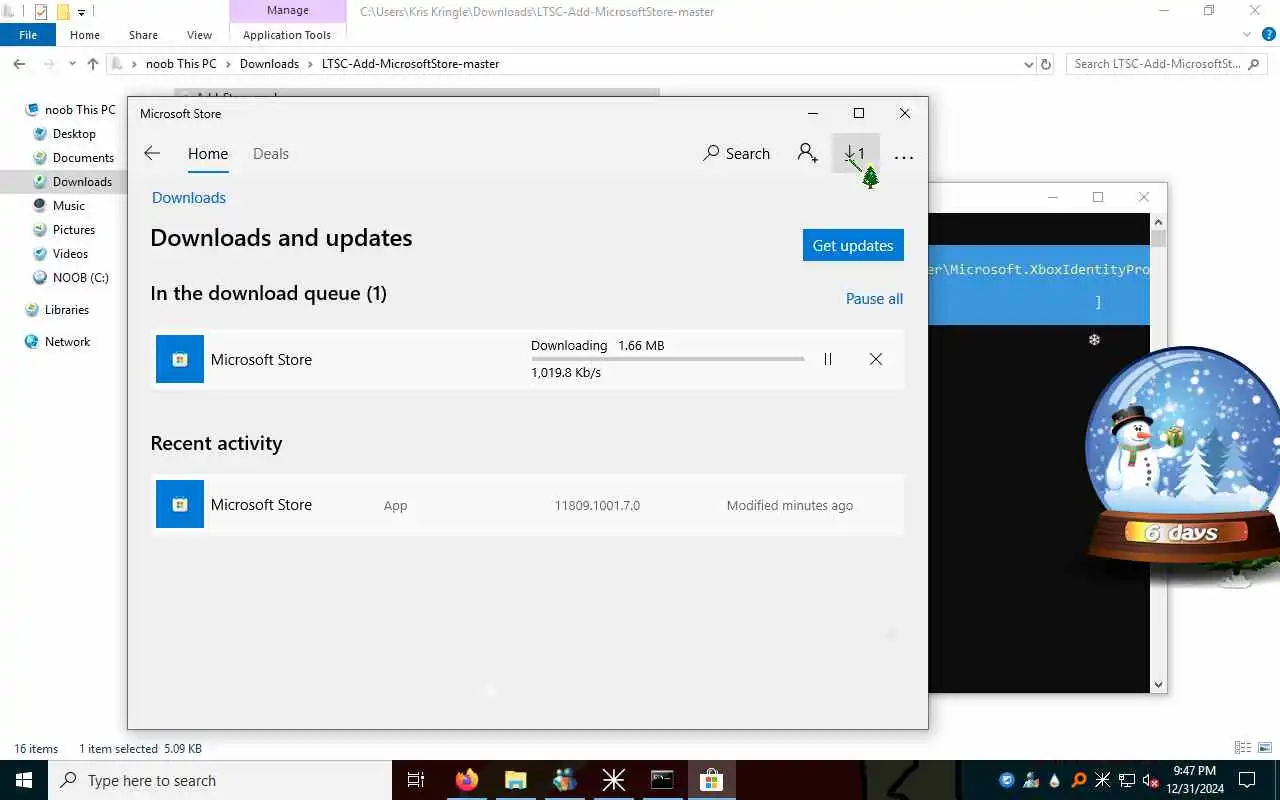Expand the Customize Quick Access Toolbar dropdown
The height and width of the screenshot is (800, 1280).
click(x=82, y=13)
